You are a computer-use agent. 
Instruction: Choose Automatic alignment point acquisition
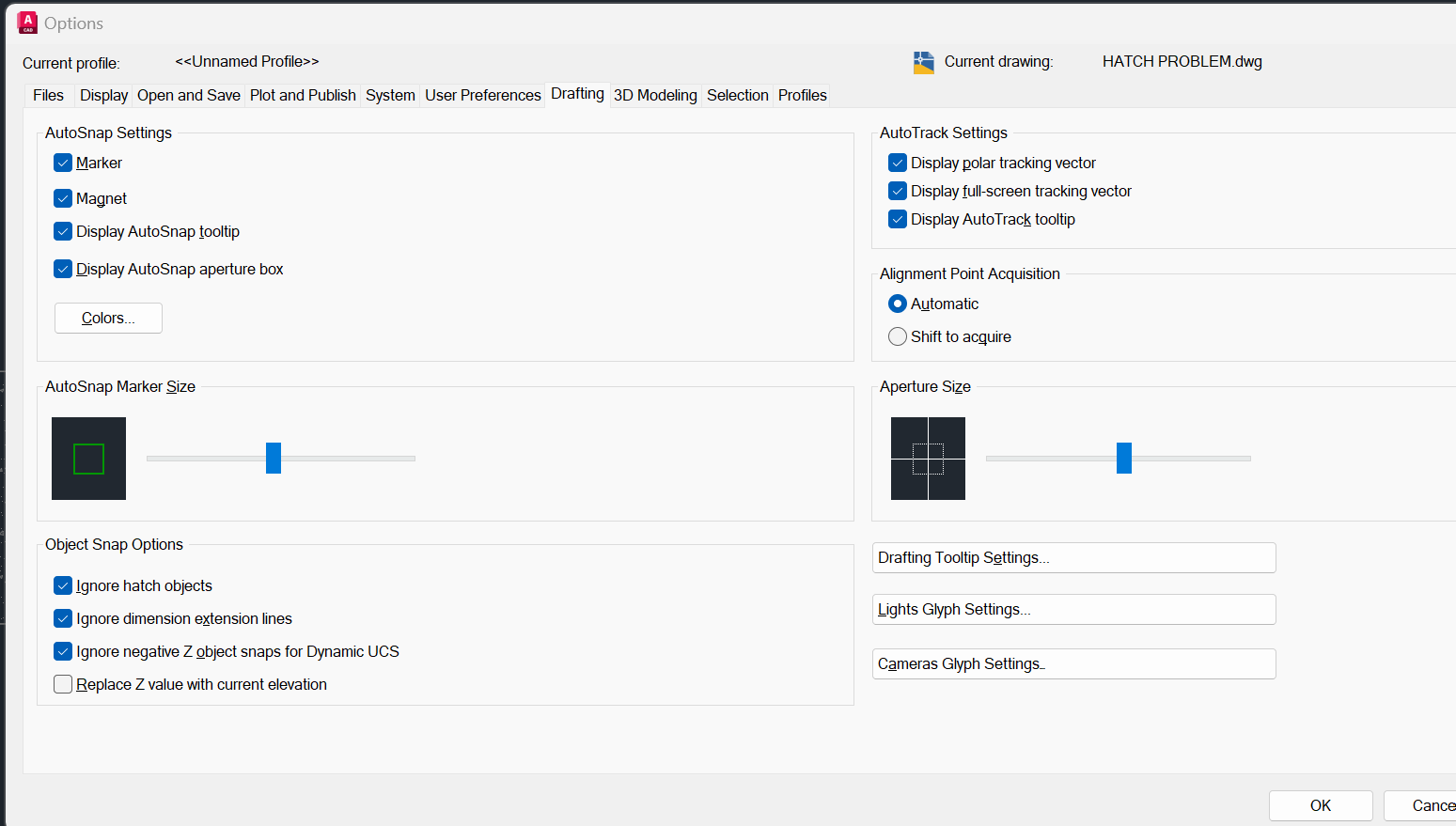[898, 304]
